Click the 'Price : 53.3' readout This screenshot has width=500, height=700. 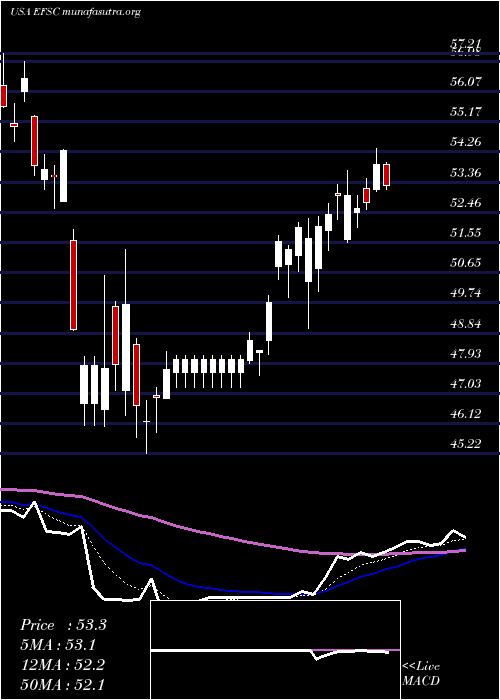tap(63, 625)
